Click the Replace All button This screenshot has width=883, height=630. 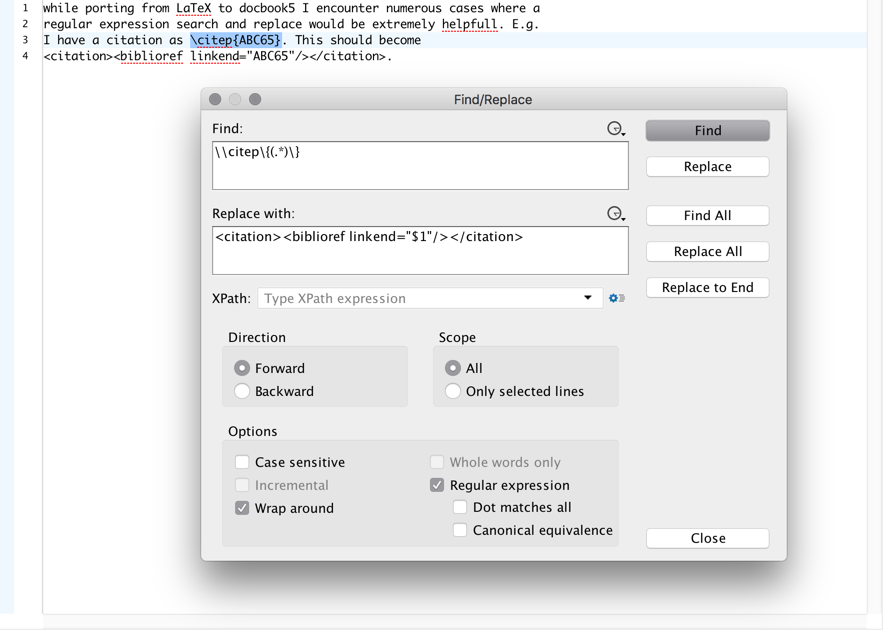(708, 252)
